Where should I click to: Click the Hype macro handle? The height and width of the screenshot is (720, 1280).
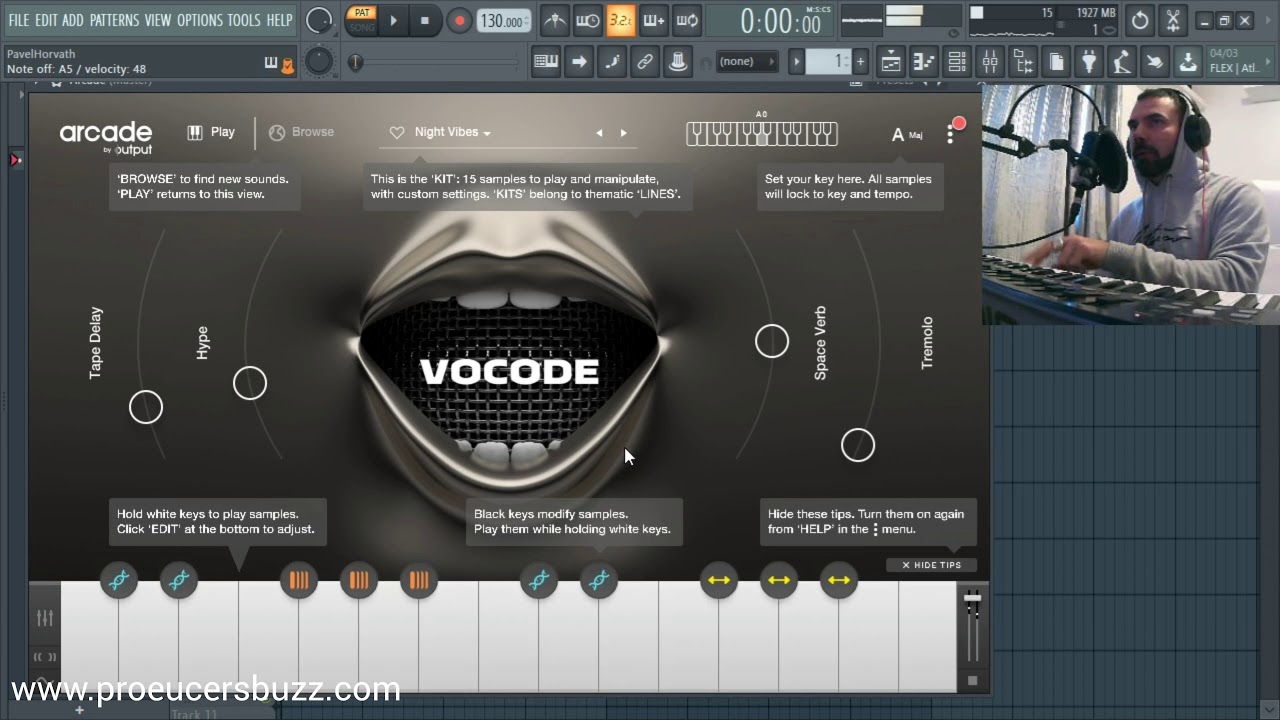pyautogui.click(x=250, y=383)
